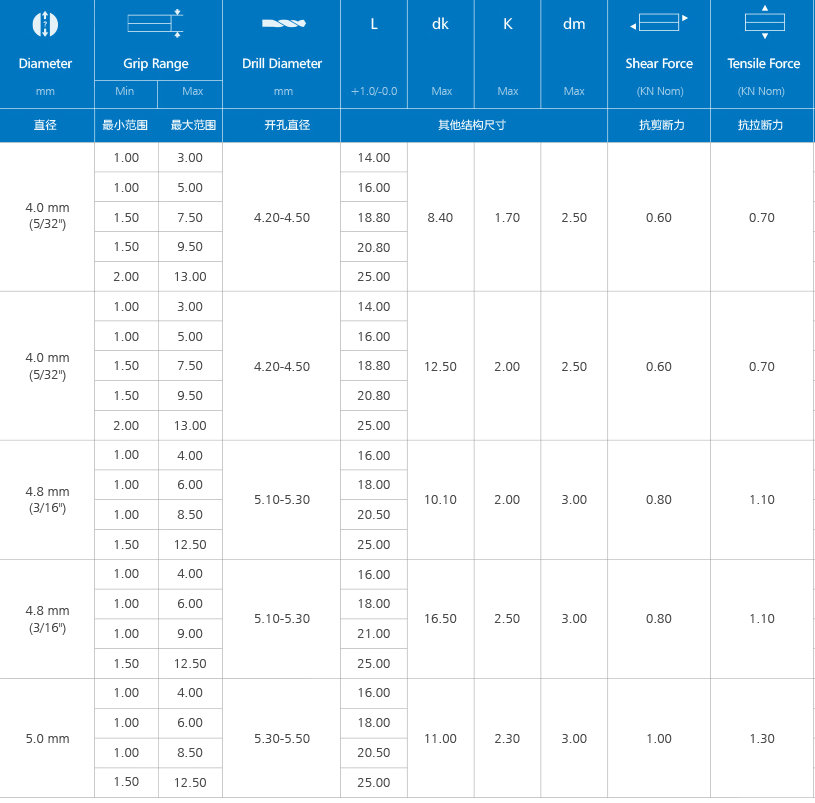Click the 'dk' column header
The height and width of the screenshot is (803, 815).
tap(440, 24)
